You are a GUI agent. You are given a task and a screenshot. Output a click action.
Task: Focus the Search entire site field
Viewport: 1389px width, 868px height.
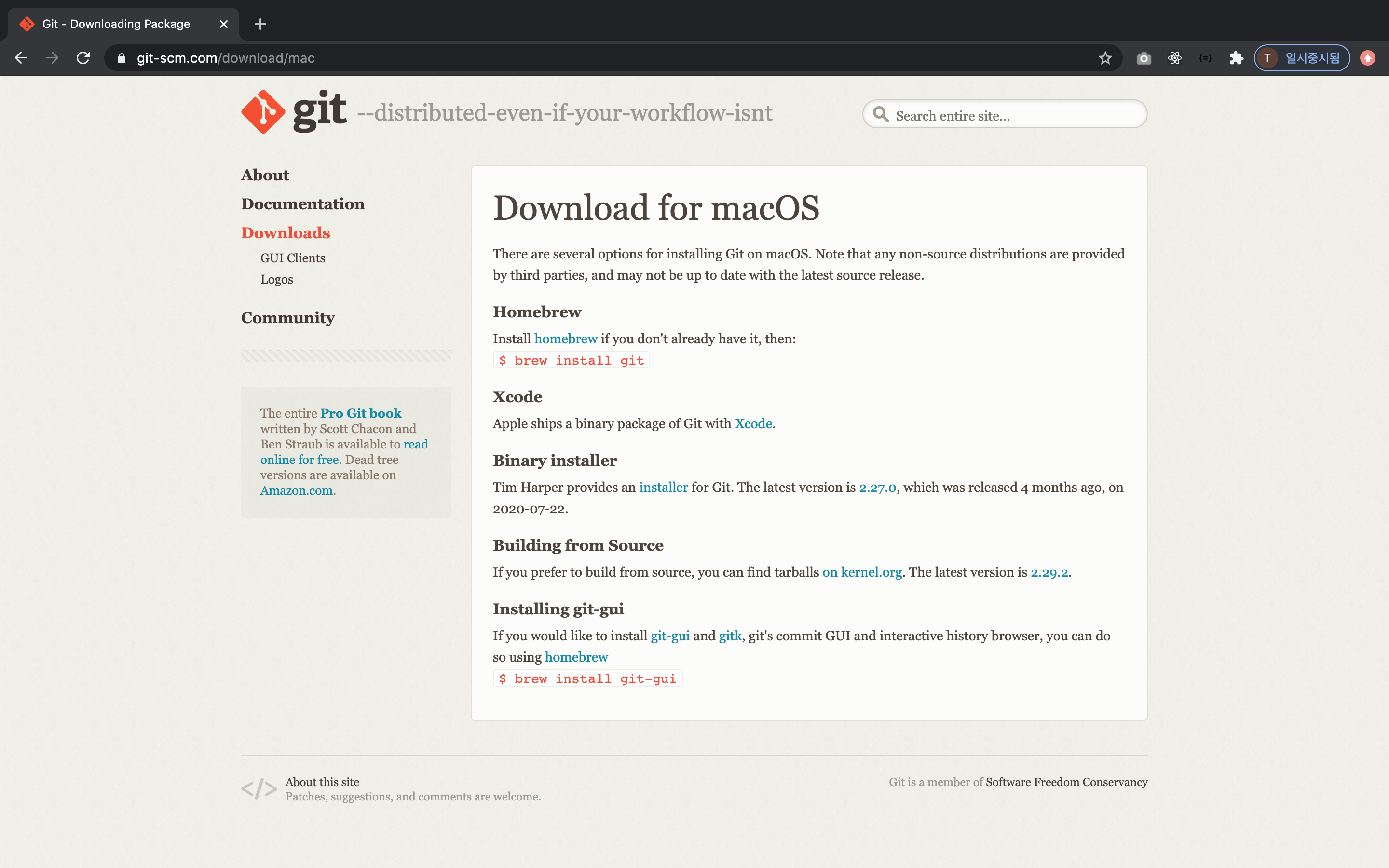coord(1005,114)
